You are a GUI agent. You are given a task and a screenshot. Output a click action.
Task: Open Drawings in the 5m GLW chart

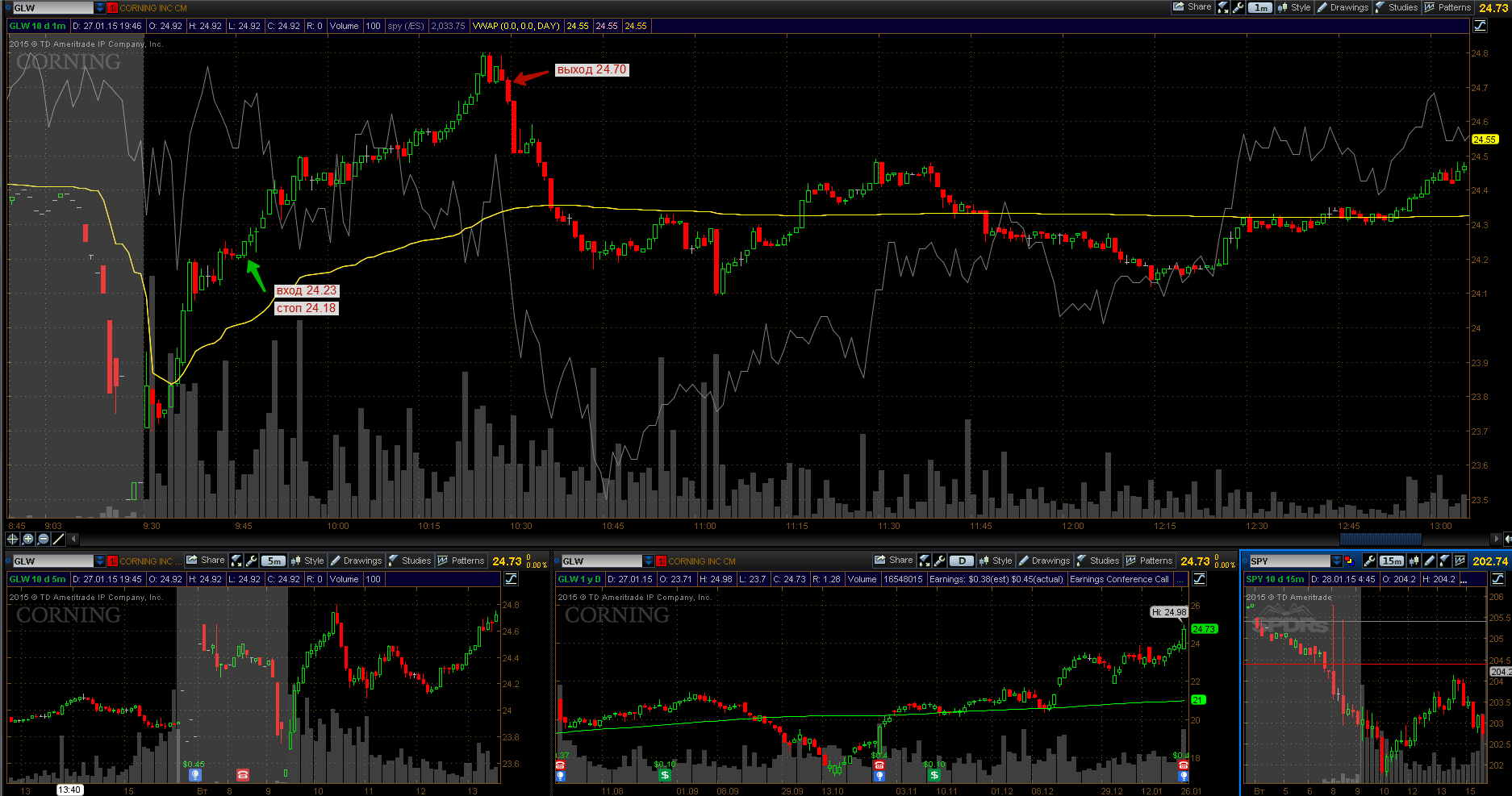coord(356,561)
